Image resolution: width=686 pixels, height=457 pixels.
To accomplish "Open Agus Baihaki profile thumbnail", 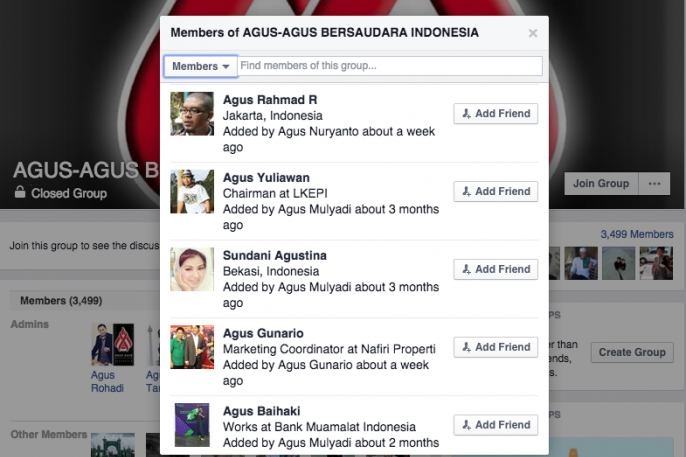I will (x=192, y=425).
